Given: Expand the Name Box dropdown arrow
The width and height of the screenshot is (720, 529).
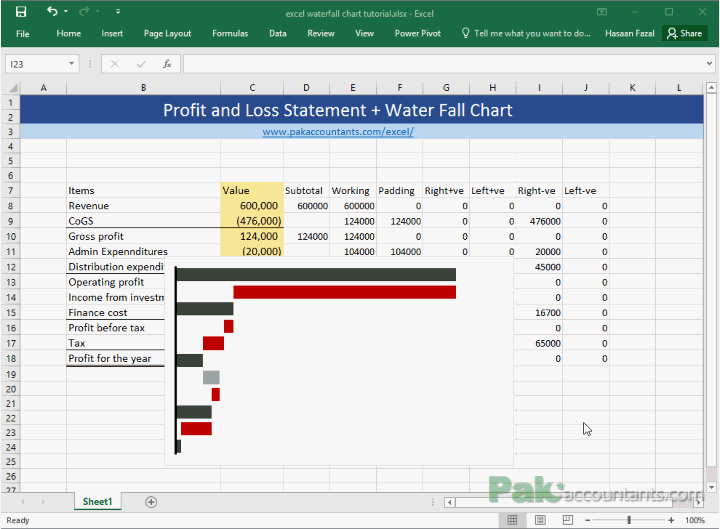Looking at the screenshot, I should click(72, 64).
